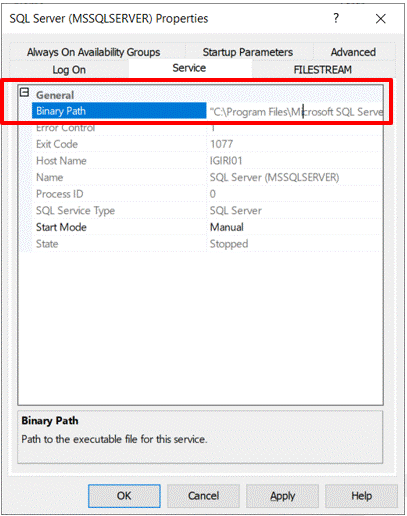
Task: Select the Binary Path property row
Action: click(207, 111)
